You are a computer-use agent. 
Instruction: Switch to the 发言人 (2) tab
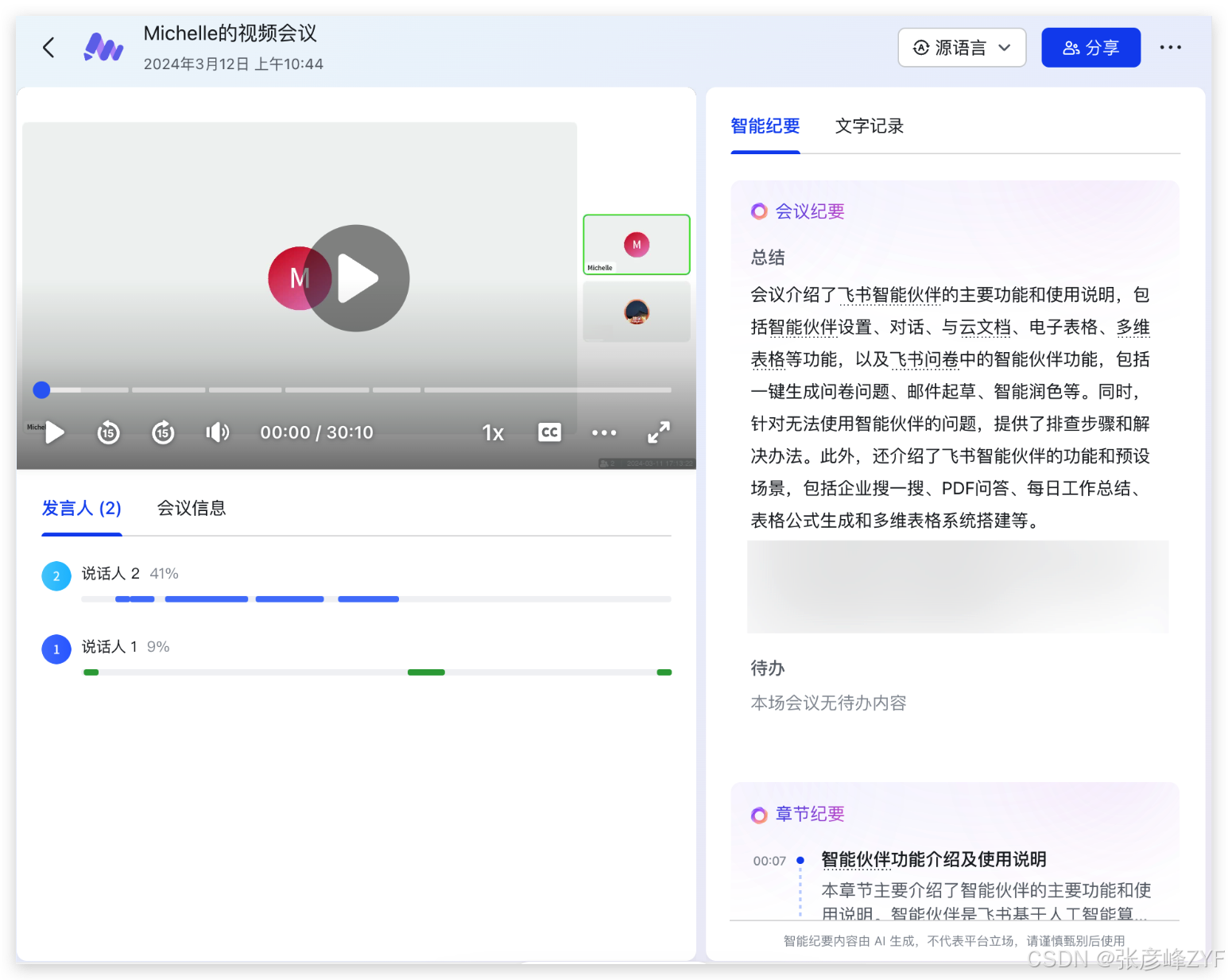(82, 508)
